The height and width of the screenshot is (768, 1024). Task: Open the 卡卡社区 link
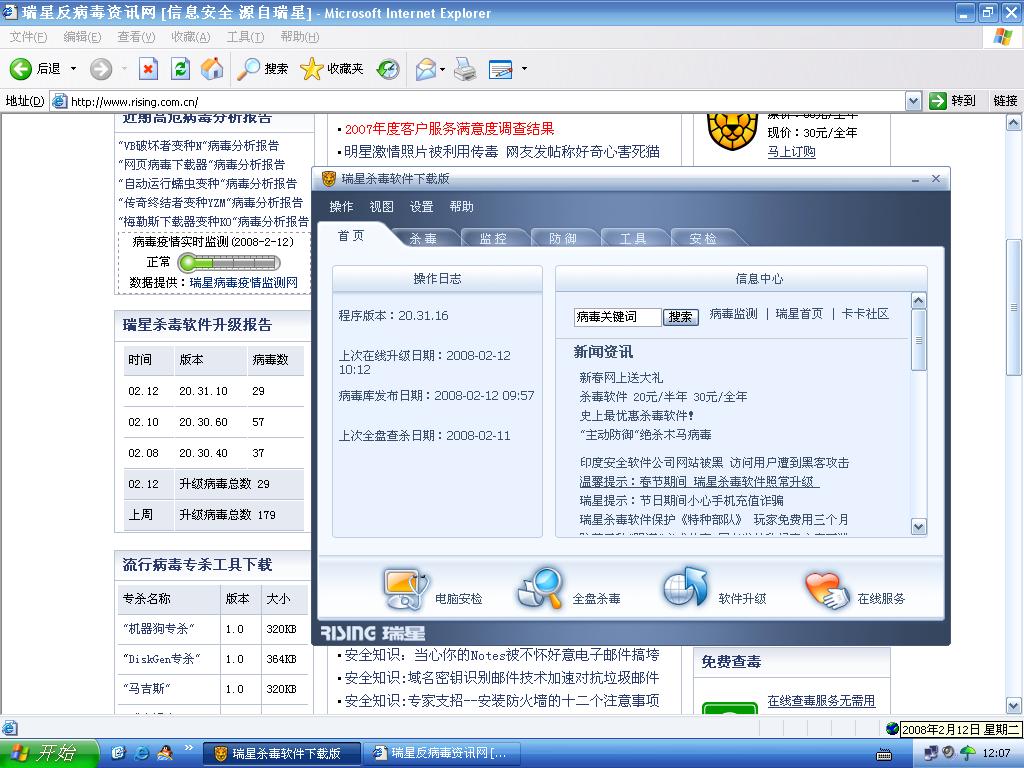pyautogui.click(x=865, y=314)
